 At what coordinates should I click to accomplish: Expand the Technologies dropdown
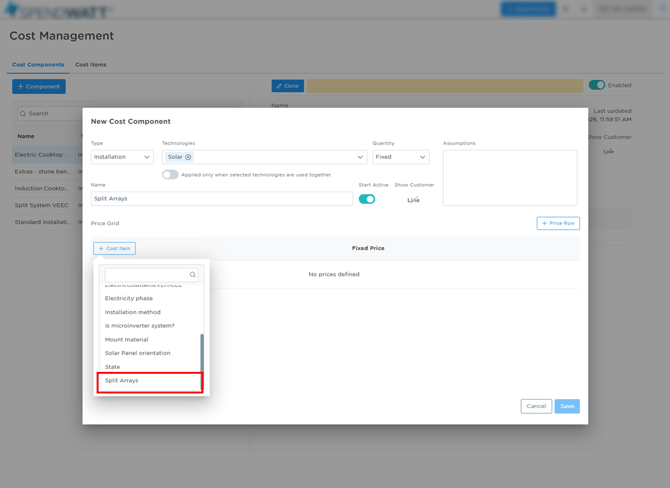coord(360,157)
